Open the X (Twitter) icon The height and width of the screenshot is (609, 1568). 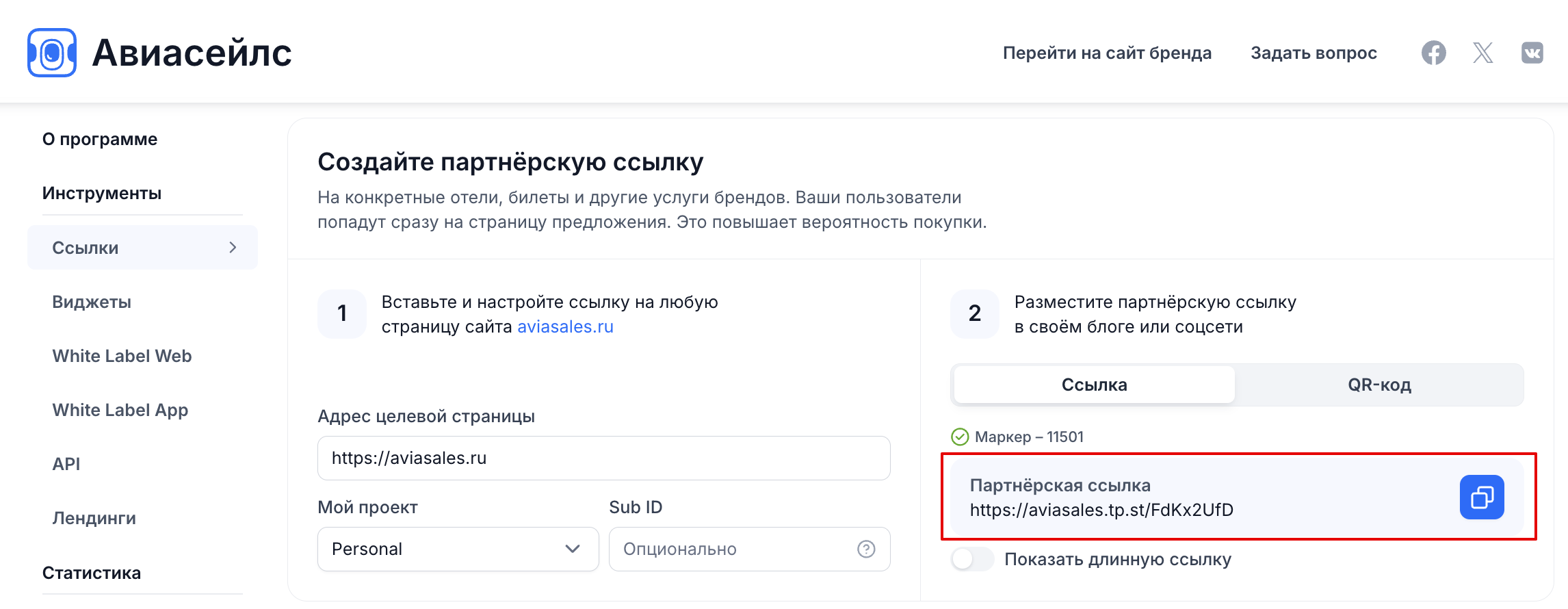(x=1482, y=53)
